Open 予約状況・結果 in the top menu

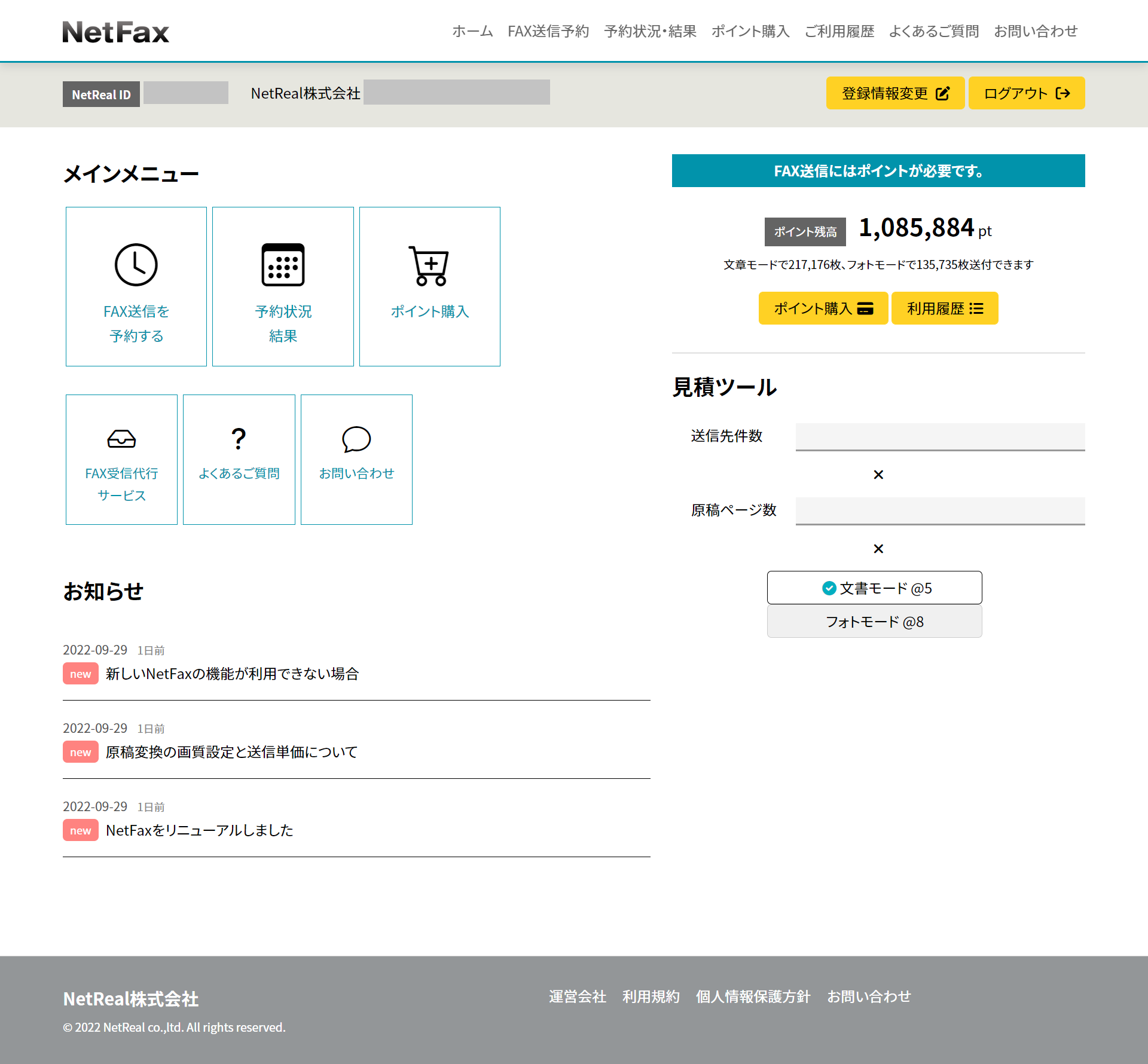pyautogui.click(x=650, y=31)
